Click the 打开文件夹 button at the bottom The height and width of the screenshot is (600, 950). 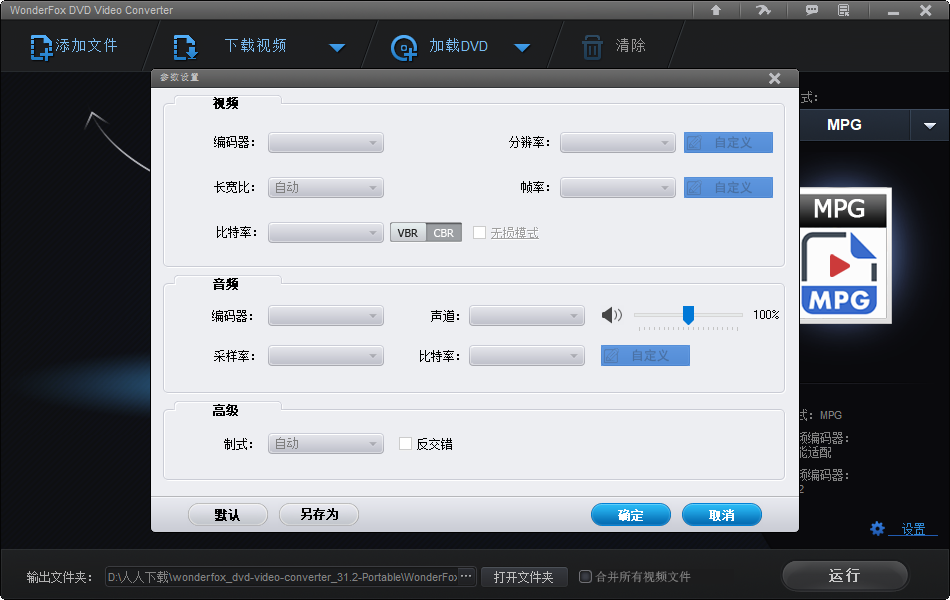(x=524, y=576)
